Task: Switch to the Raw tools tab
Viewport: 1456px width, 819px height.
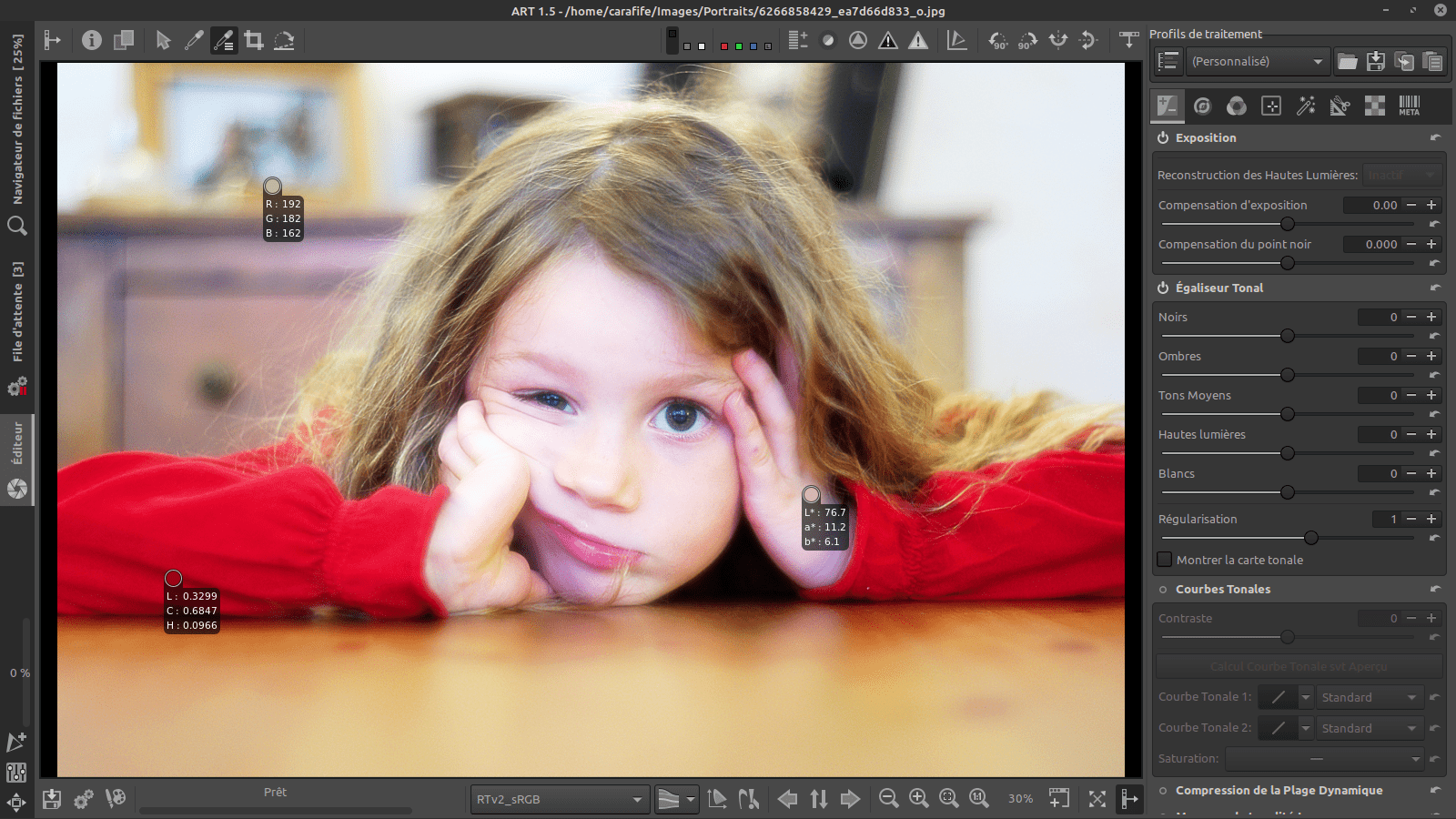Action: 1375,106
